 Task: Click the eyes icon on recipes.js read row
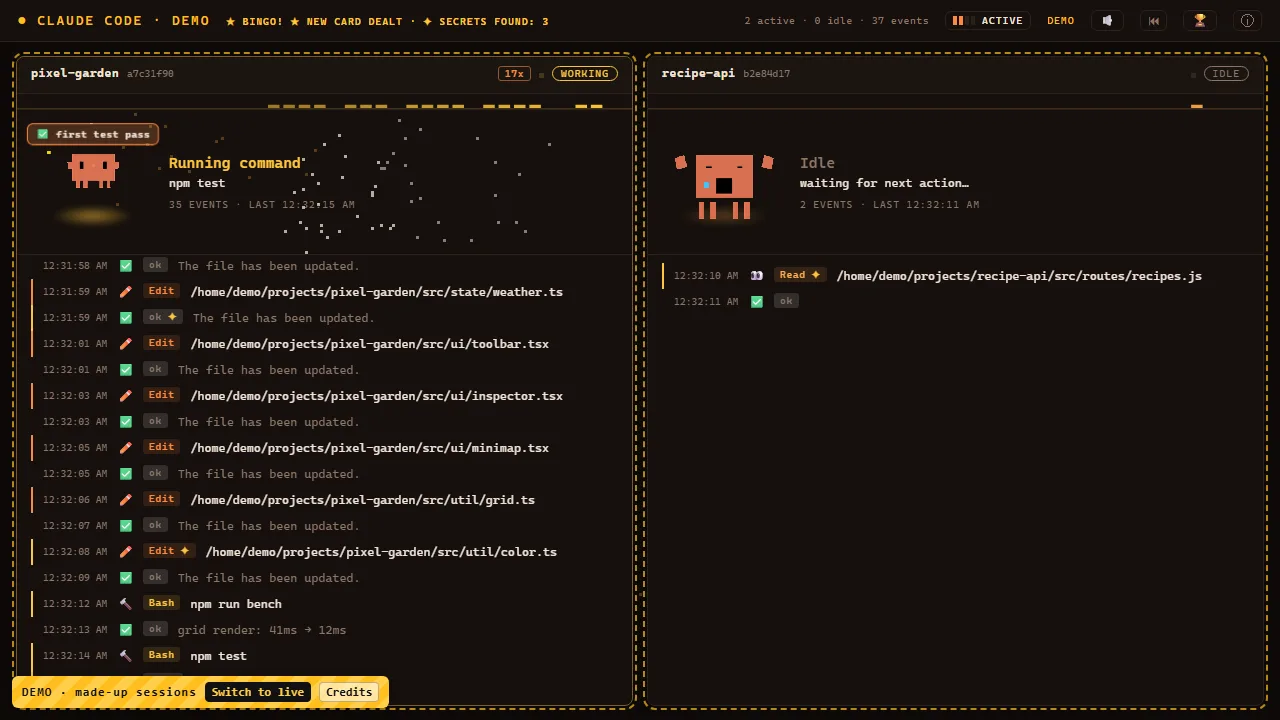pyautogui.click(x=757, y=275)
